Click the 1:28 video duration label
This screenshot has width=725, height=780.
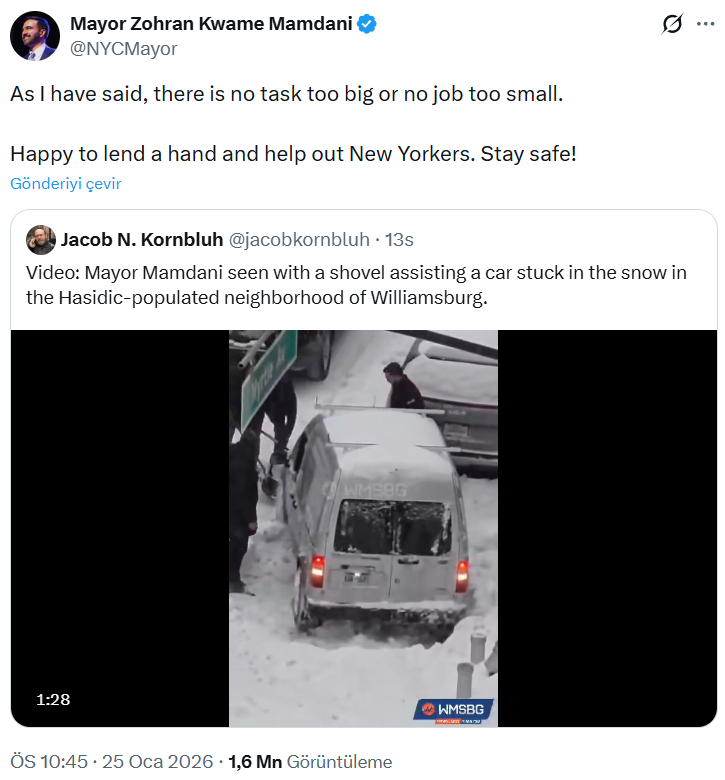53,699
